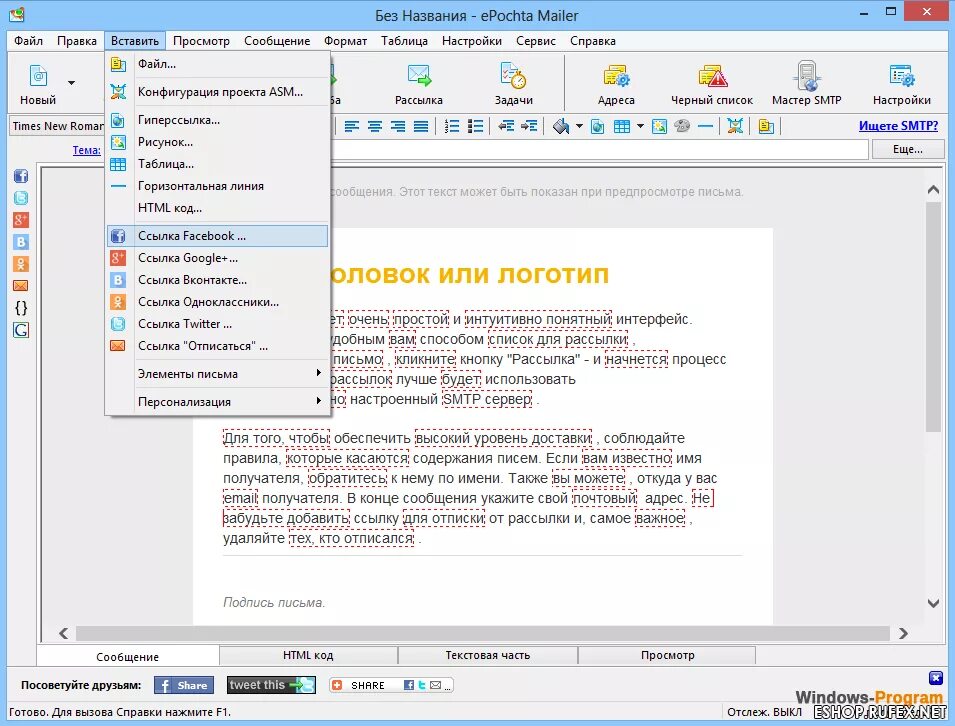Open the Адреса address book icon
This screenshot has height=726, width=955.
616,83
